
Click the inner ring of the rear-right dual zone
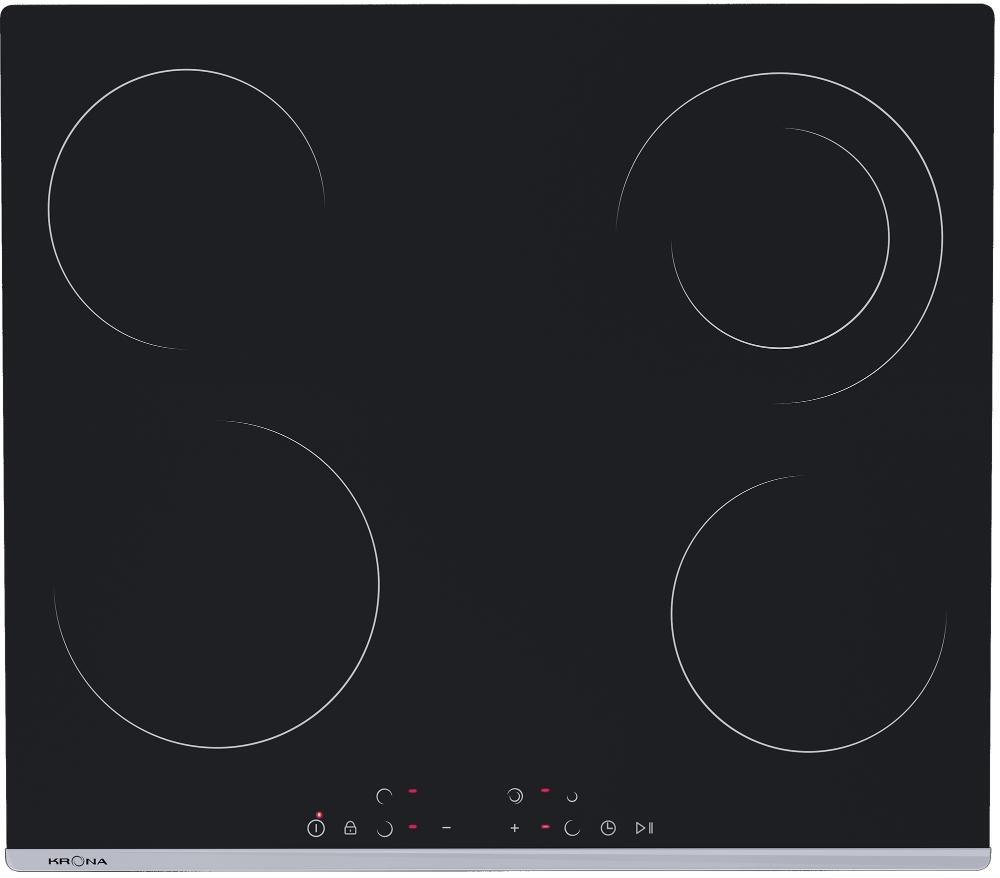[x=779, y=238]
